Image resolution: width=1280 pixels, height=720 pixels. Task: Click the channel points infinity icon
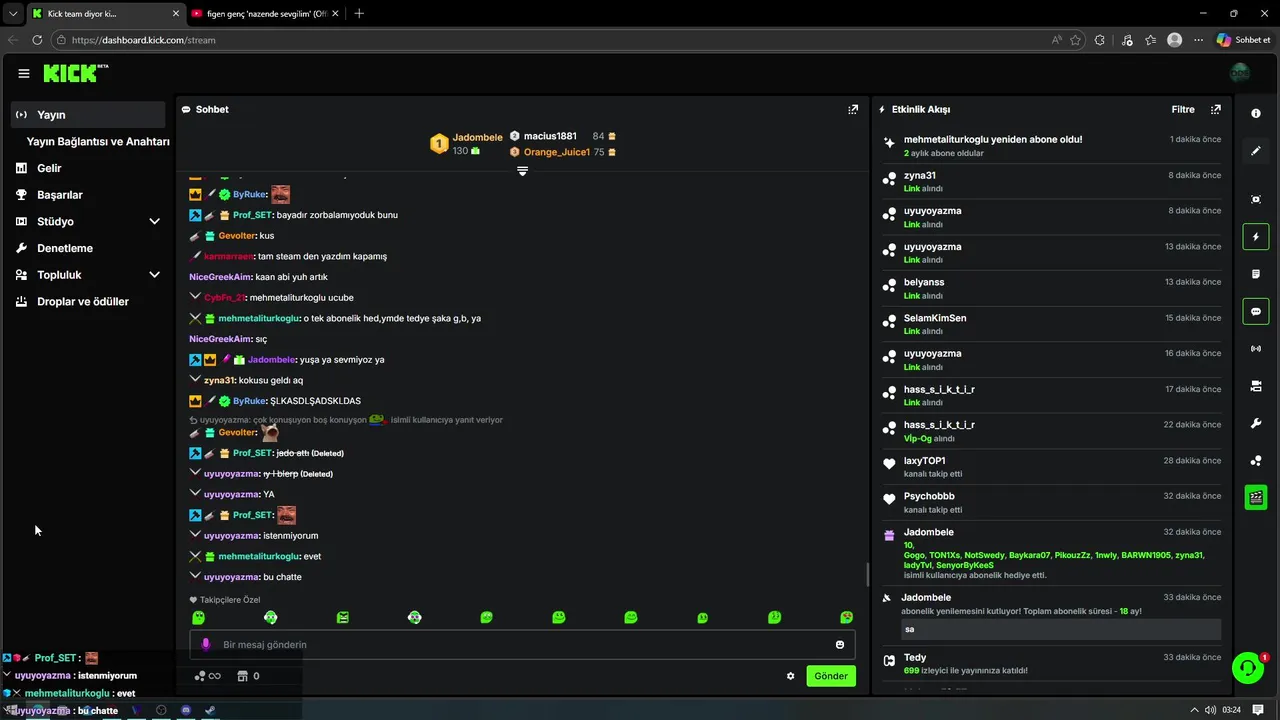pos(207,676)
